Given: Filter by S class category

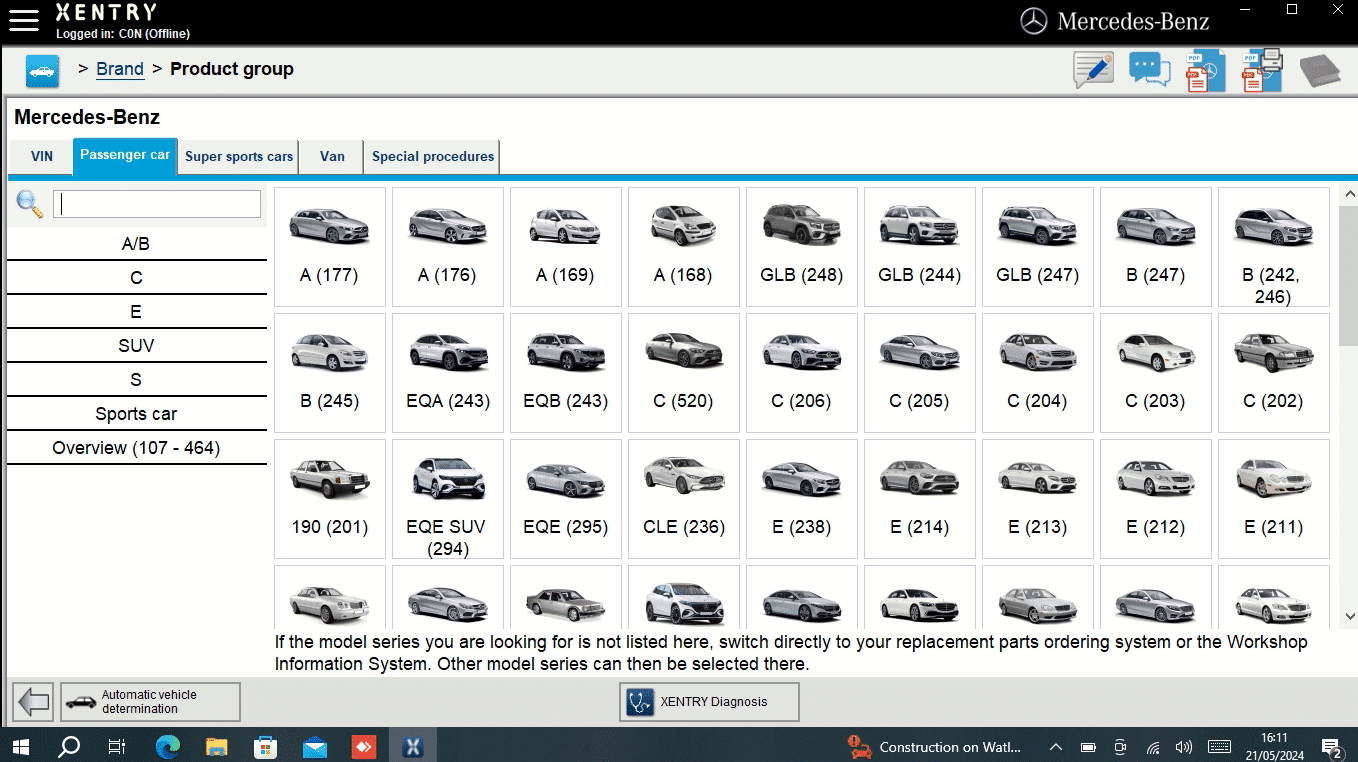Looking at the screenshot, I should tap(136, 380).
